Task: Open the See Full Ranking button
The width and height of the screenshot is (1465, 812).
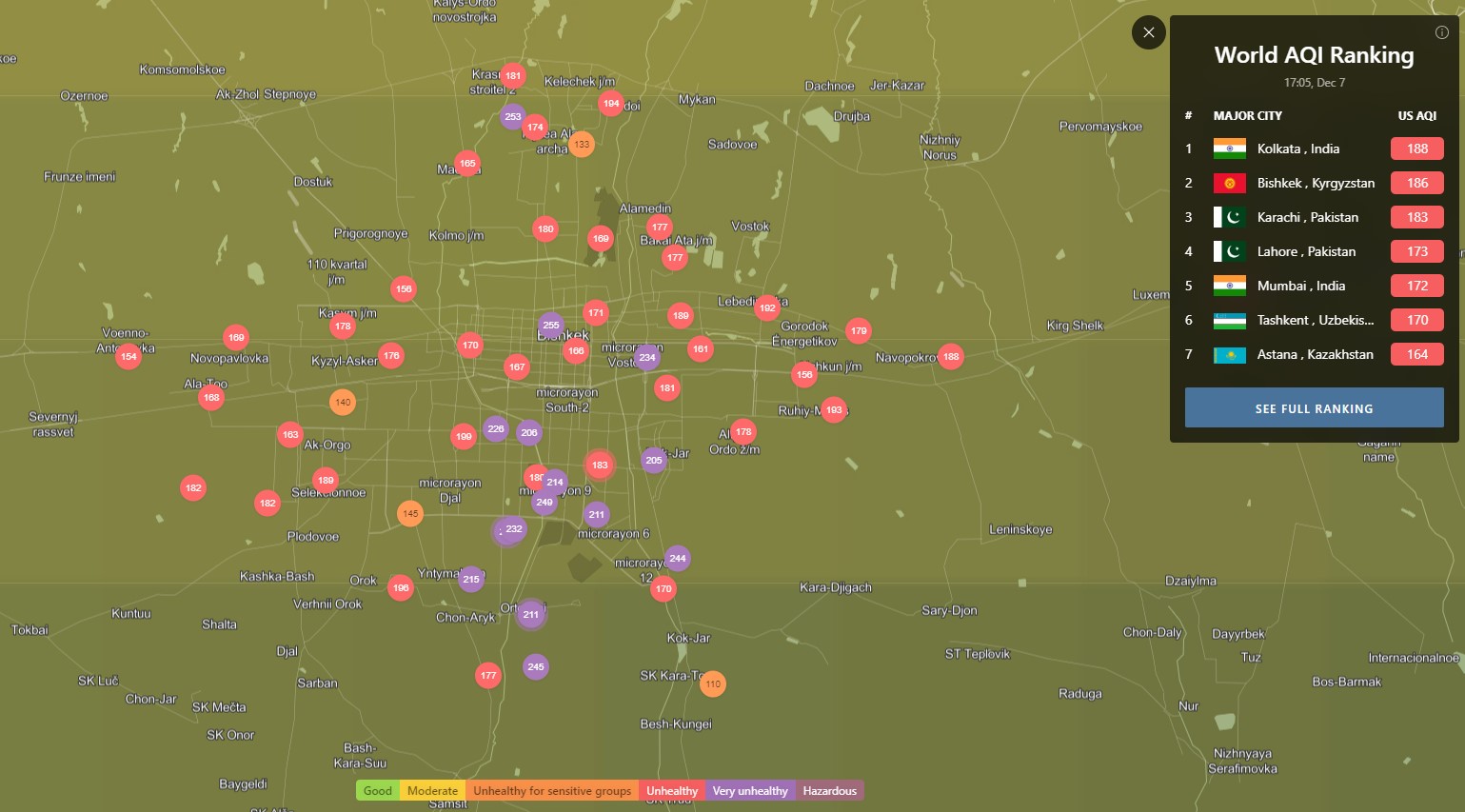Action: (x=1314, y=408)
